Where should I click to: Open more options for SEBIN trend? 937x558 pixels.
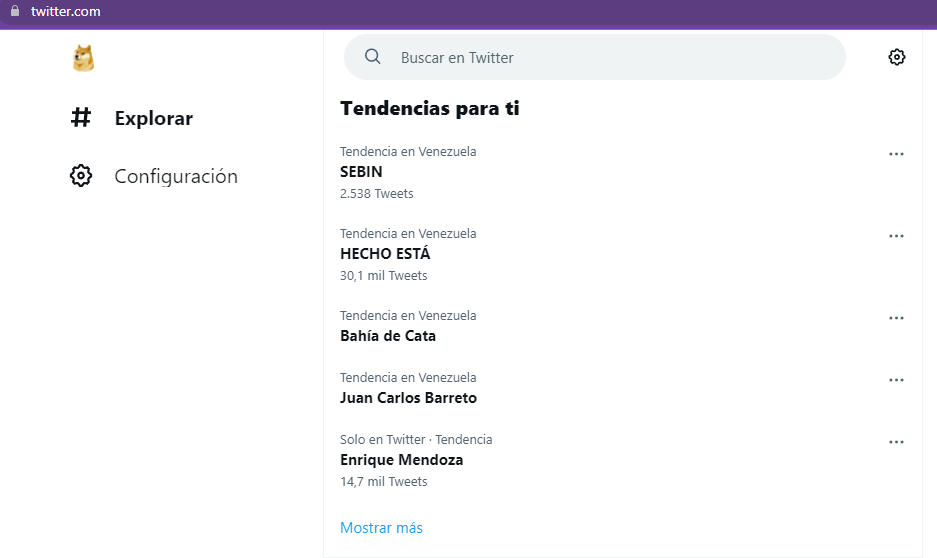click(896, 154)
